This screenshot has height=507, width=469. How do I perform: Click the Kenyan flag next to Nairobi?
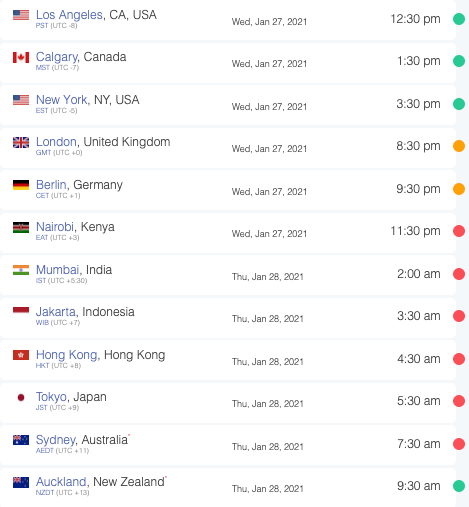click(21, 227)
